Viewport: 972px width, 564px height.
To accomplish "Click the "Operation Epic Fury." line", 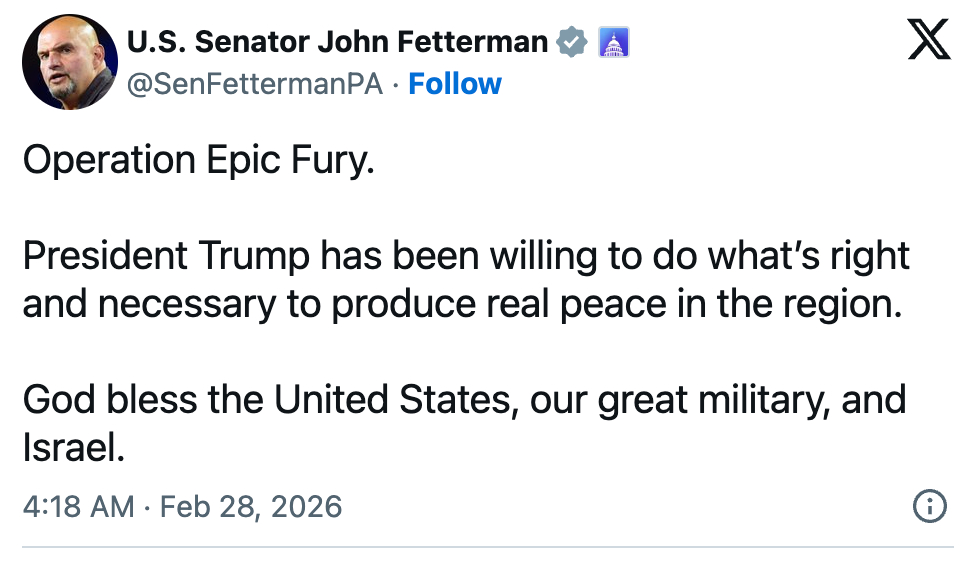I will tap(198, 160).
